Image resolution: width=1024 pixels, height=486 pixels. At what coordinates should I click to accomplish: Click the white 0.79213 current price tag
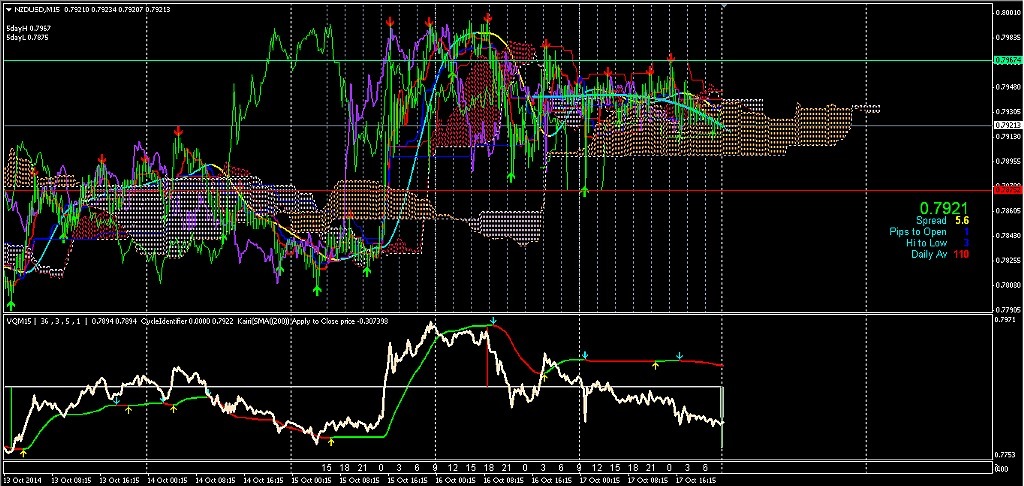[x=1006, y=125]
